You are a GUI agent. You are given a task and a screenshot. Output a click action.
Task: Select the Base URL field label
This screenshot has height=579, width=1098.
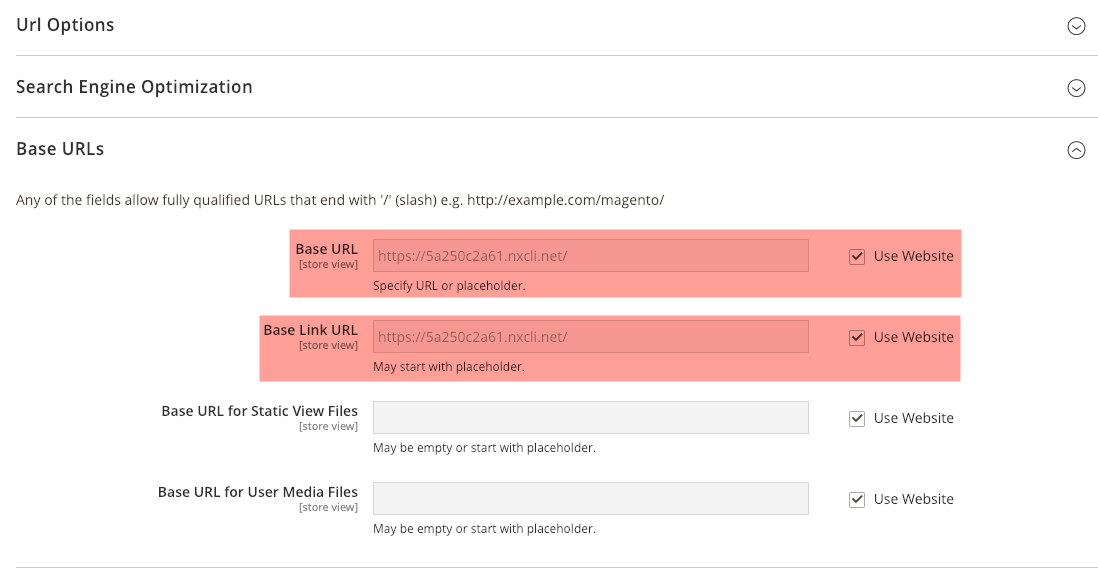(x=326, y=248)
